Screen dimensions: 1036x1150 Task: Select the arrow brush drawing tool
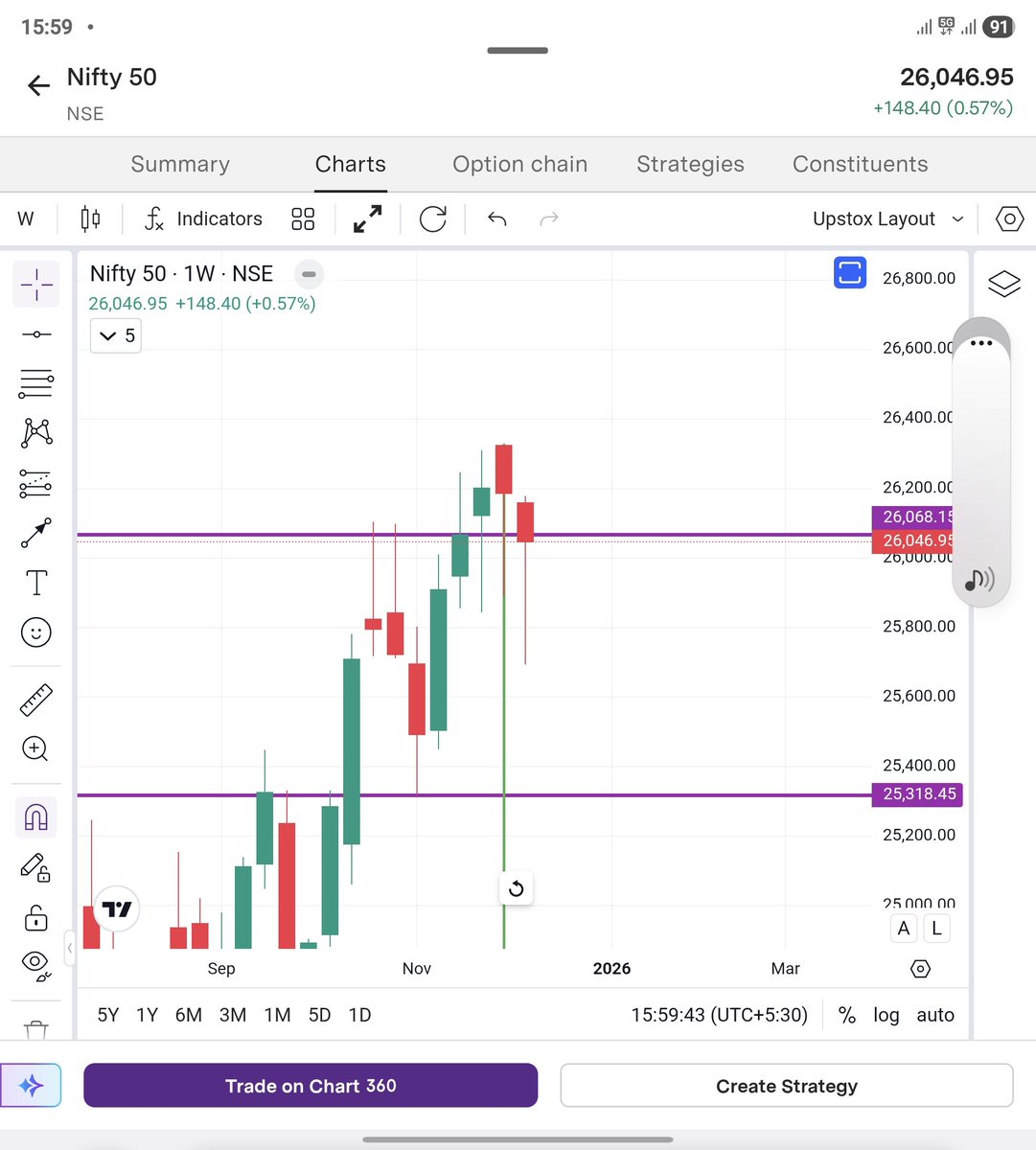pyautogui.click(x=36, y=533)
